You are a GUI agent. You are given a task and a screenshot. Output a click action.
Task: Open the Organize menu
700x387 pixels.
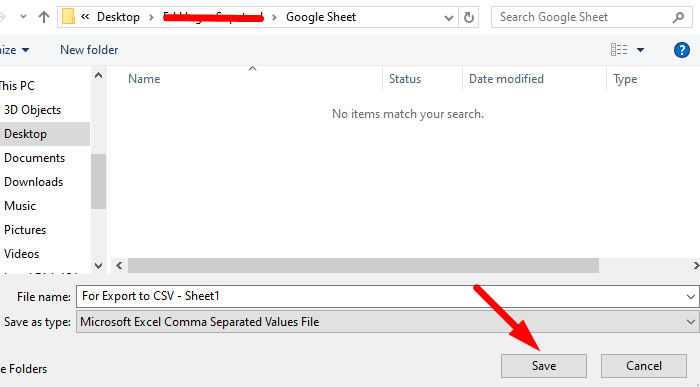tap(14, 50)
